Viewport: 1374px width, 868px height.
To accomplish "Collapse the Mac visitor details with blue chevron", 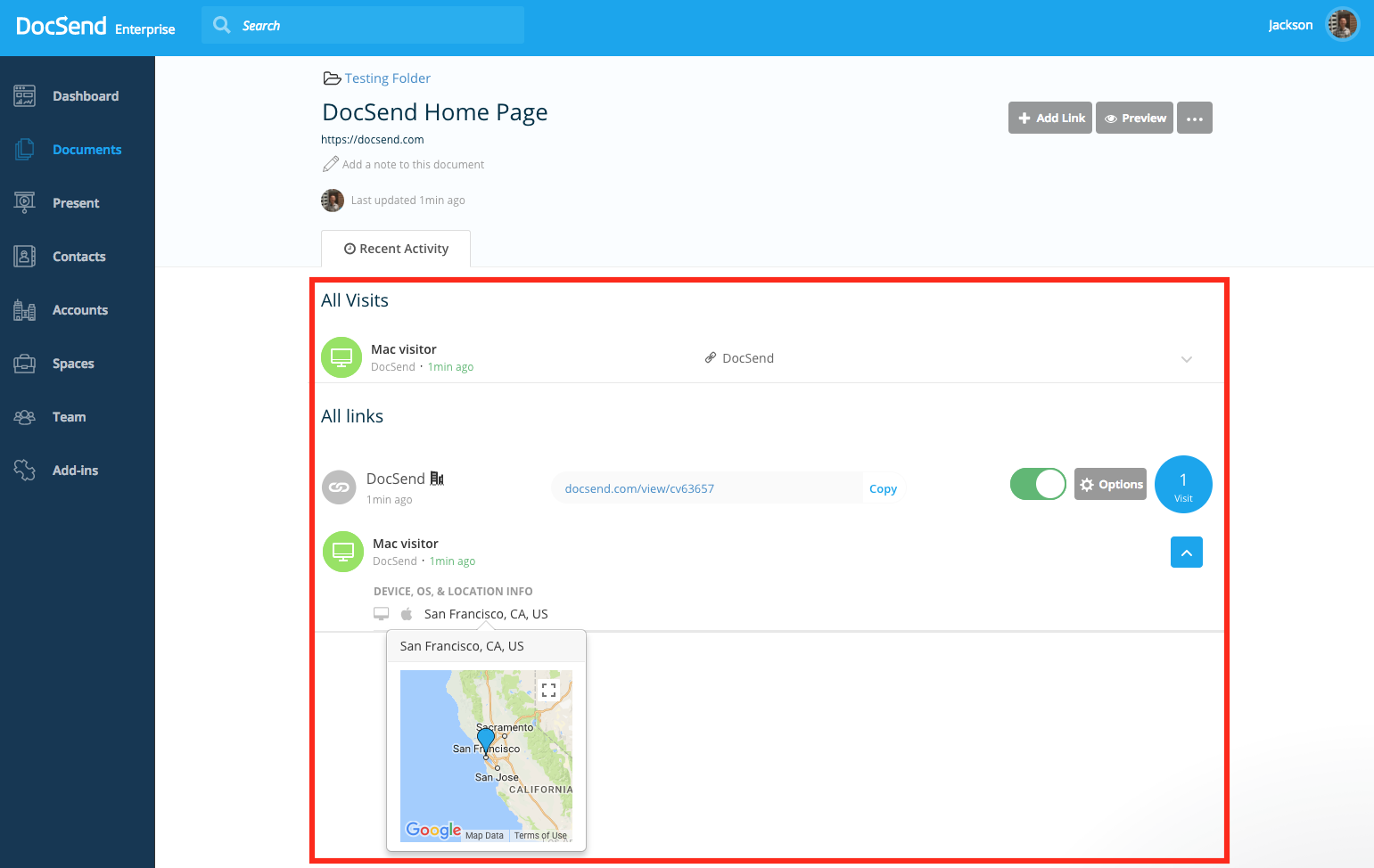I will pyautogui.click(x=1187, y=553).
